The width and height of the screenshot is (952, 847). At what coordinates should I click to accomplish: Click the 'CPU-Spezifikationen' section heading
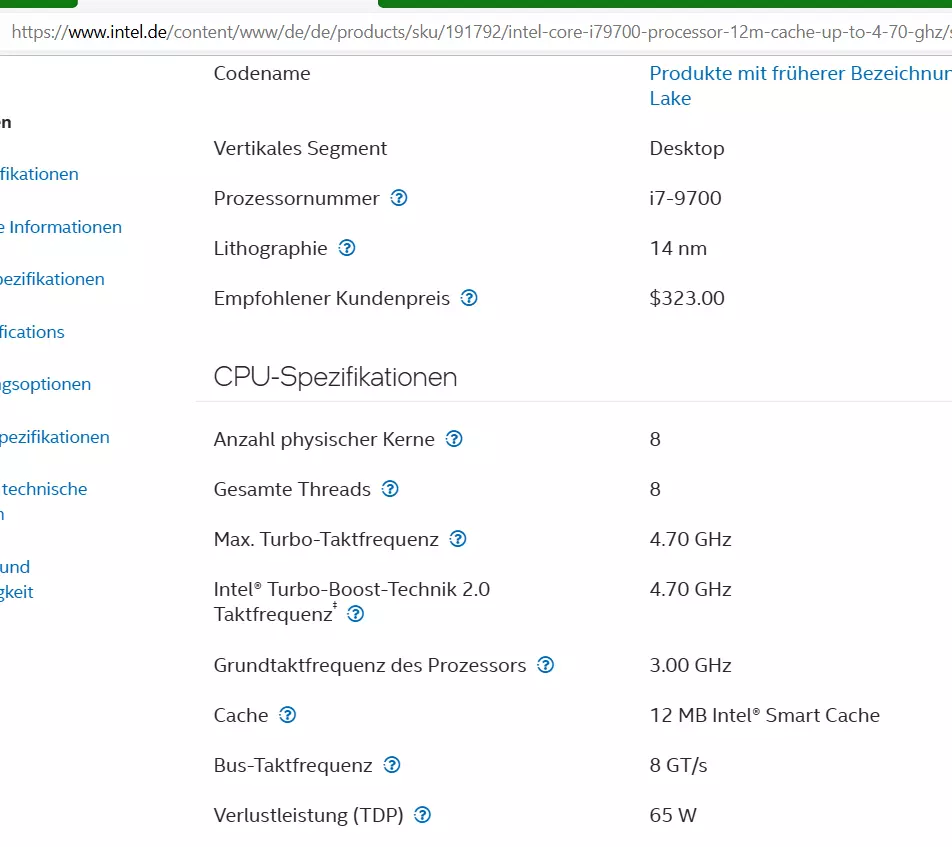click(x=335, y=377)
